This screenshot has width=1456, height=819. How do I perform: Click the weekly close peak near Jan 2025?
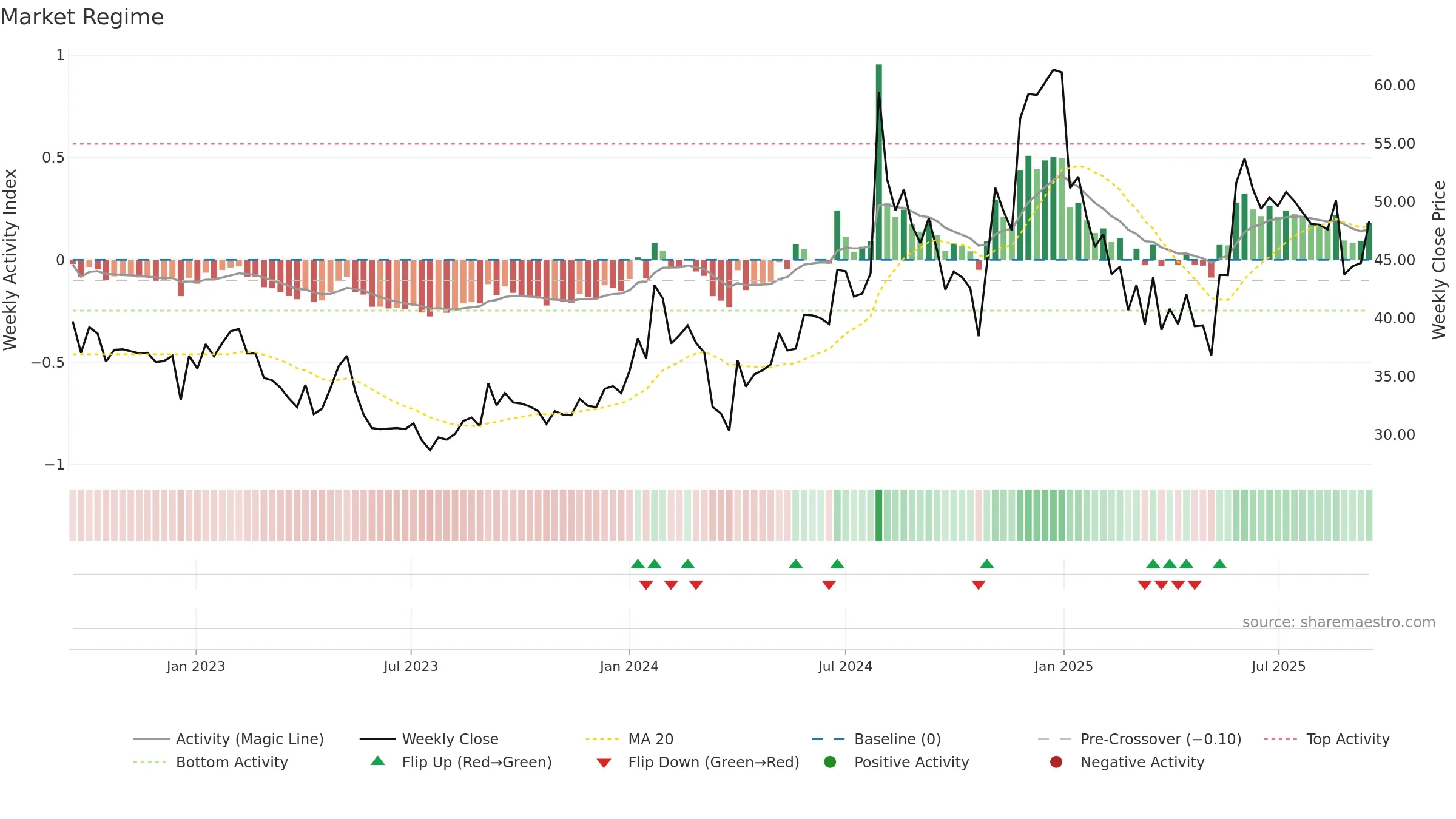point(1054,70)
